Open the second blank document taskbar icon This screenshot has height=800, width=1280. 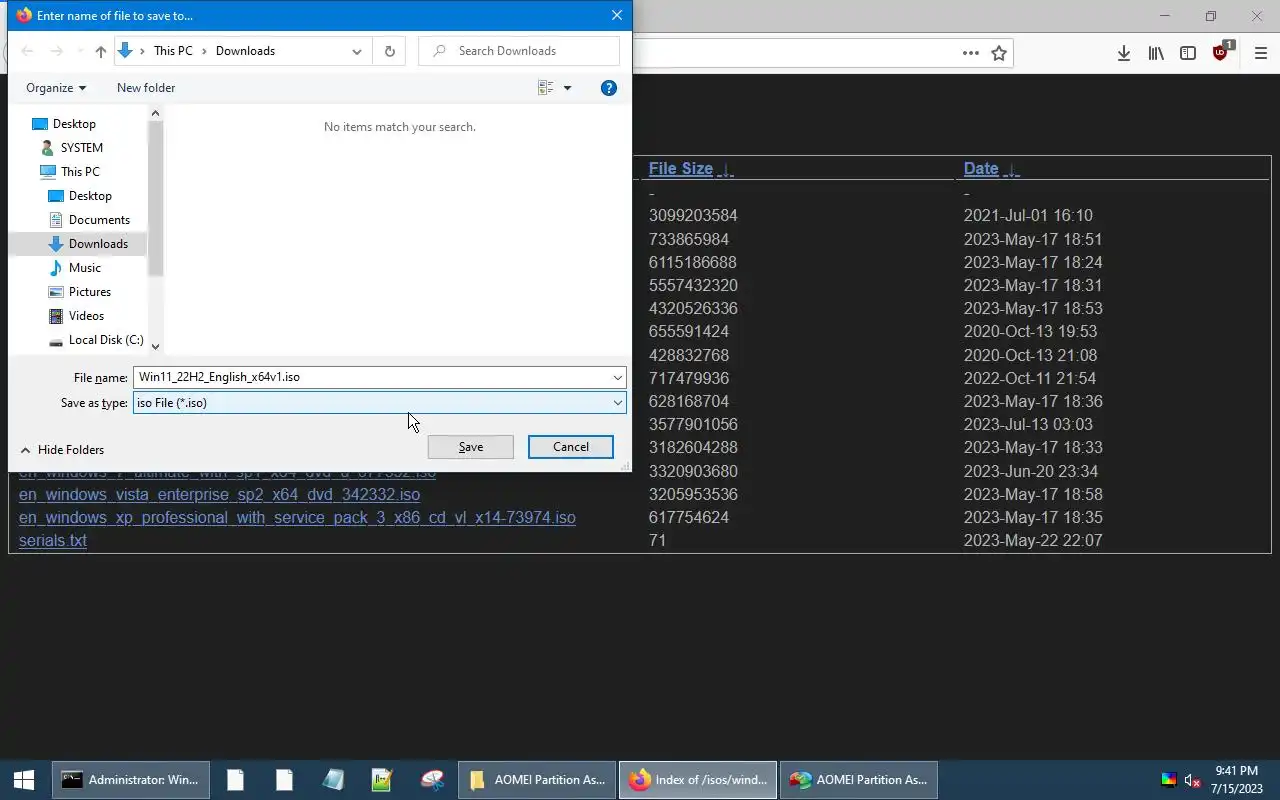pos(284,780)
